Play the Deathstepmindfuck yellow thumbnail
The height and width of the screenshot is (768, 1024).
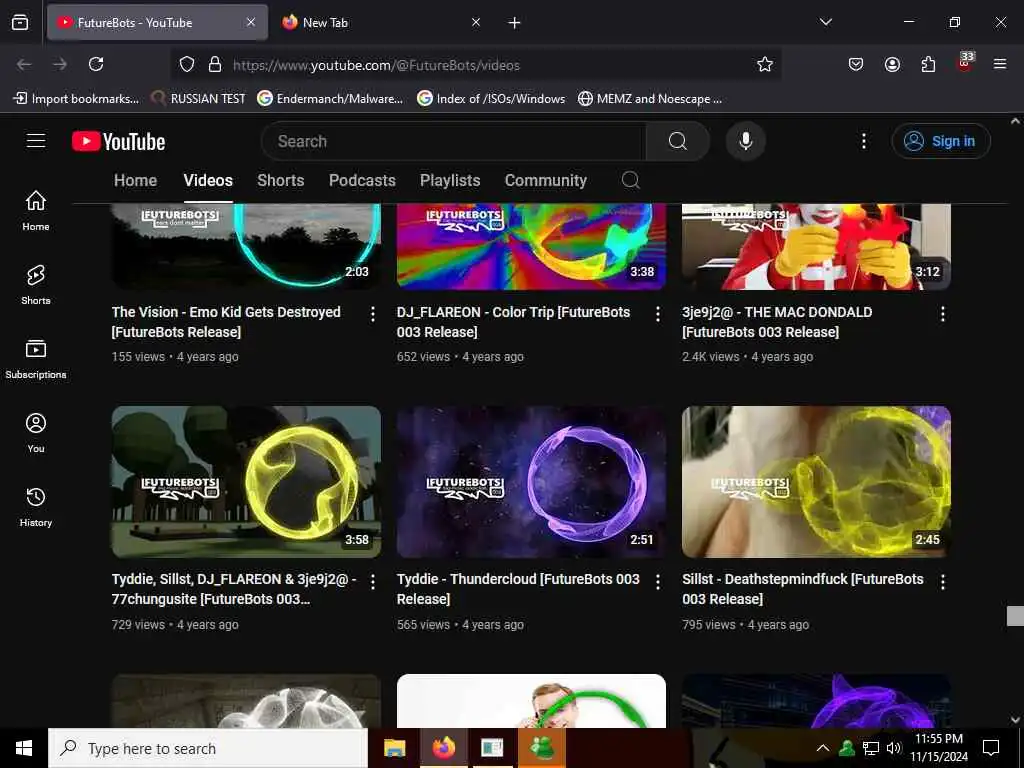coord(816,482)
